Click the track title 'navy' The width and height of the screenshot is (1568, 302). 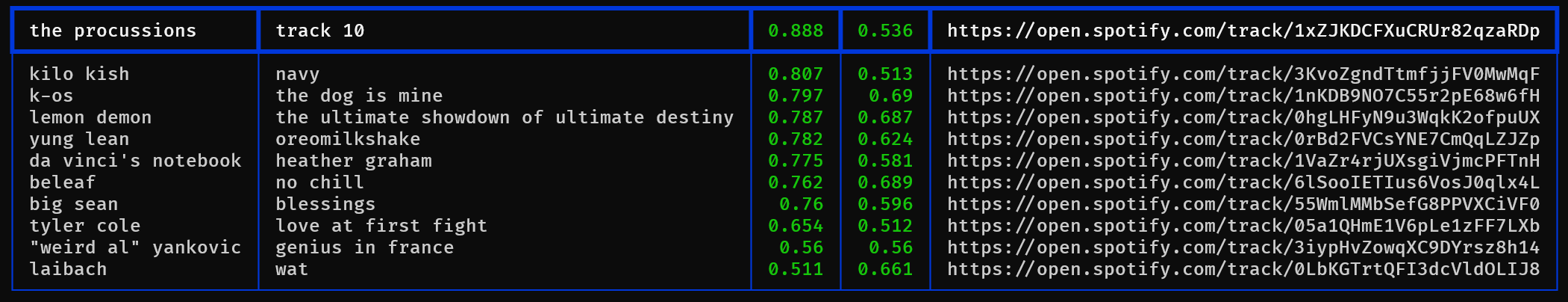point(298,74)
